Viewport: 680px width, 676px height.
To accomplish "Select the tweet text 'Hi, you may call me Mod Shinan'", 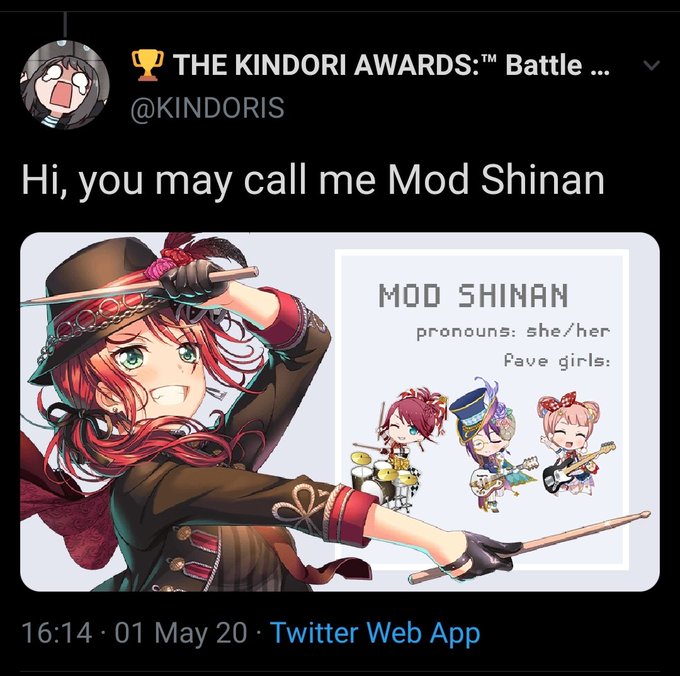I will (x=313, y=180).
